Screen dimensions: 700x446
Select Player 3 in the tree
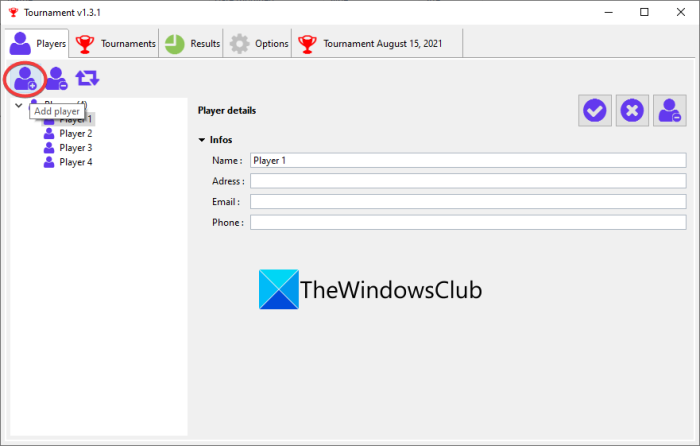tap(75, 148)
